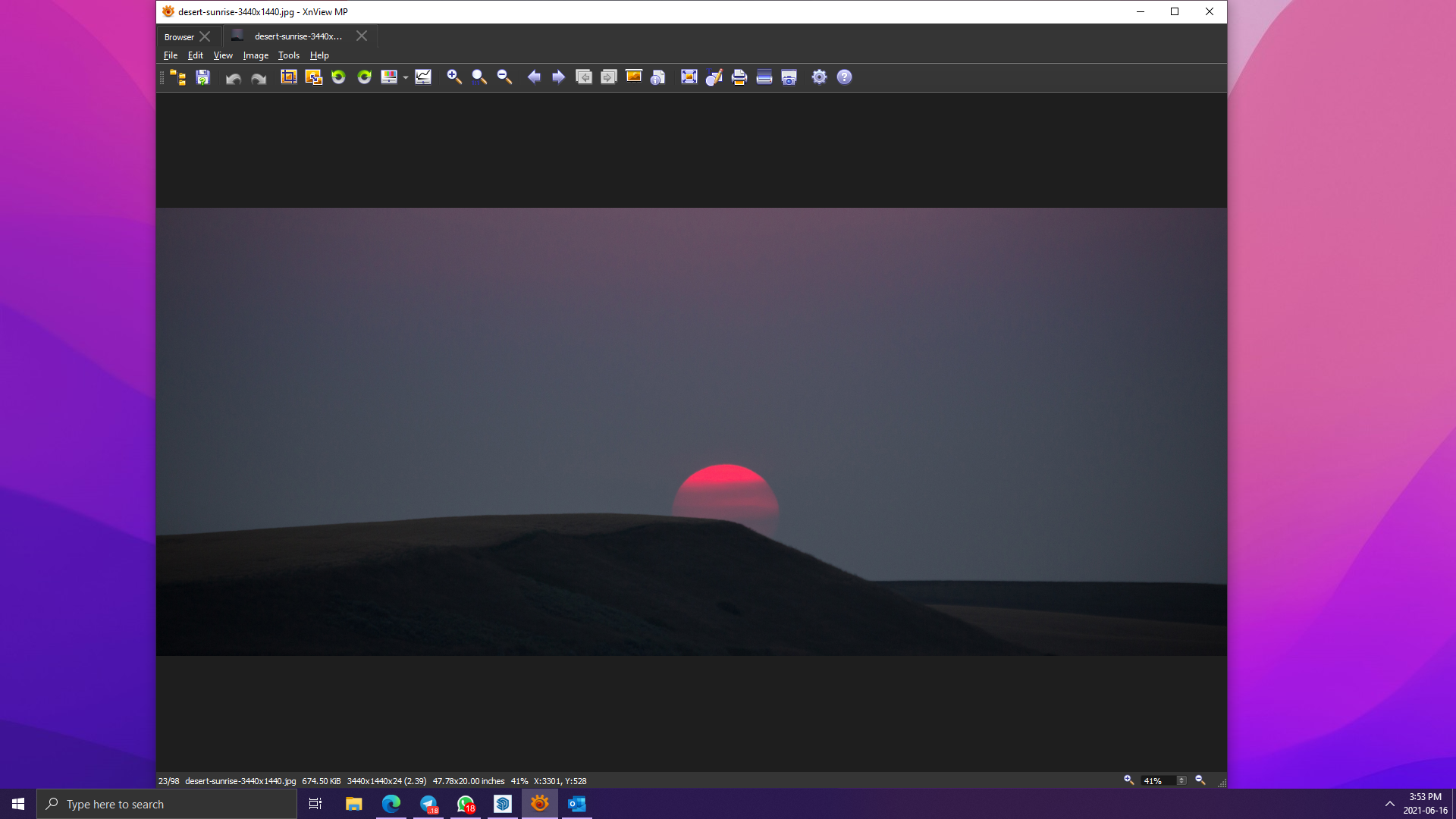Rotate image counter-clockwise

tap(338, 77)
